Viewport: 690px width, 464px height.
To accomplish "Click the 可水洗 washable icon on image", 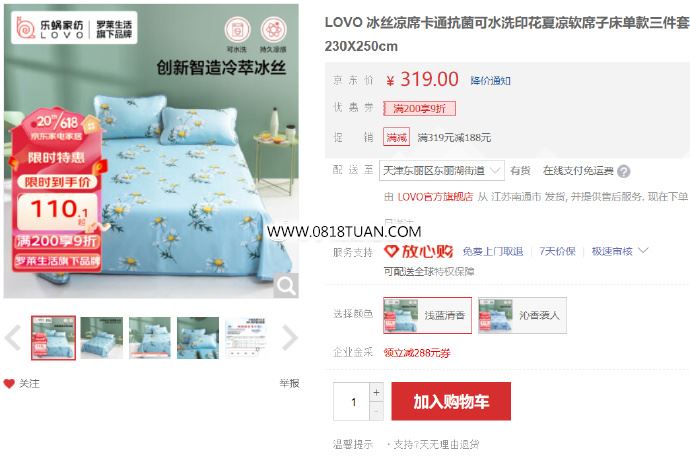I will pyautogui.click(x=237, y=30).
